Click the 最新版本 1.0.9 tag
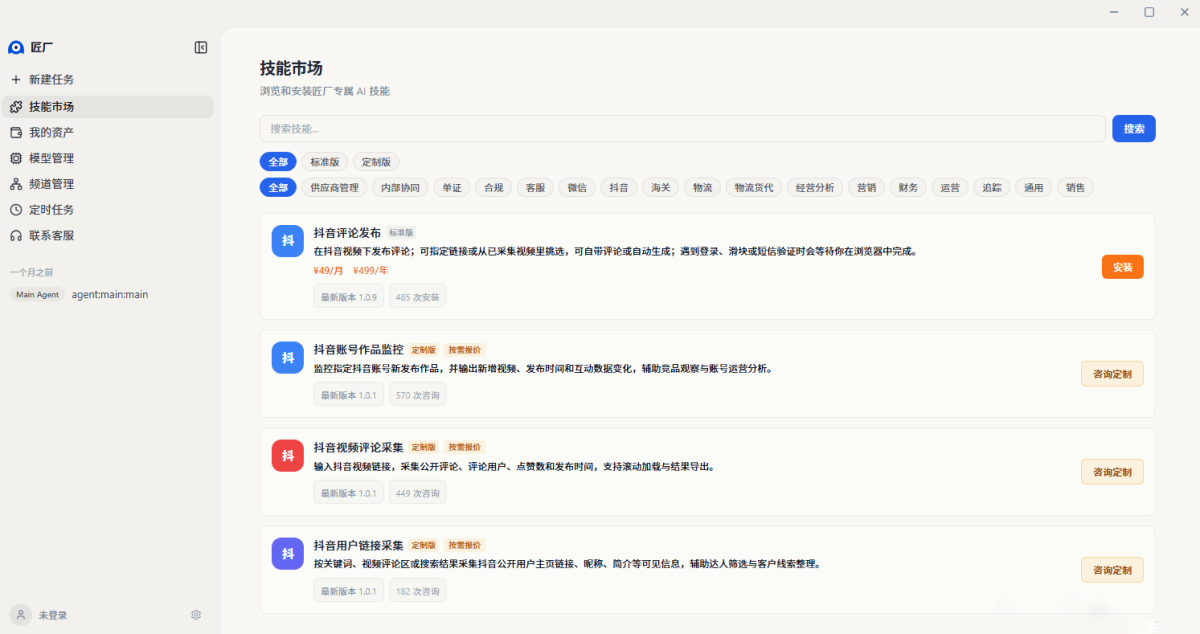The height and width of the screenshot is (634, 1200). (x=349, y=296)
